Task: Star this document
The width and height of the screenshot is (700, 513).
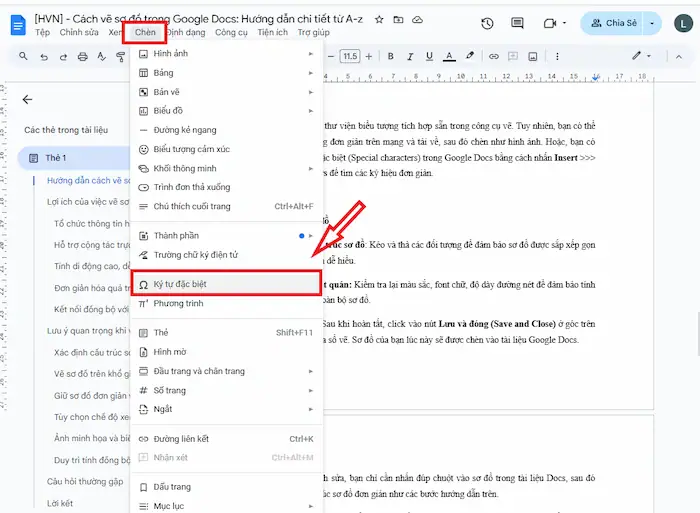Action: [x=379, y=20]
